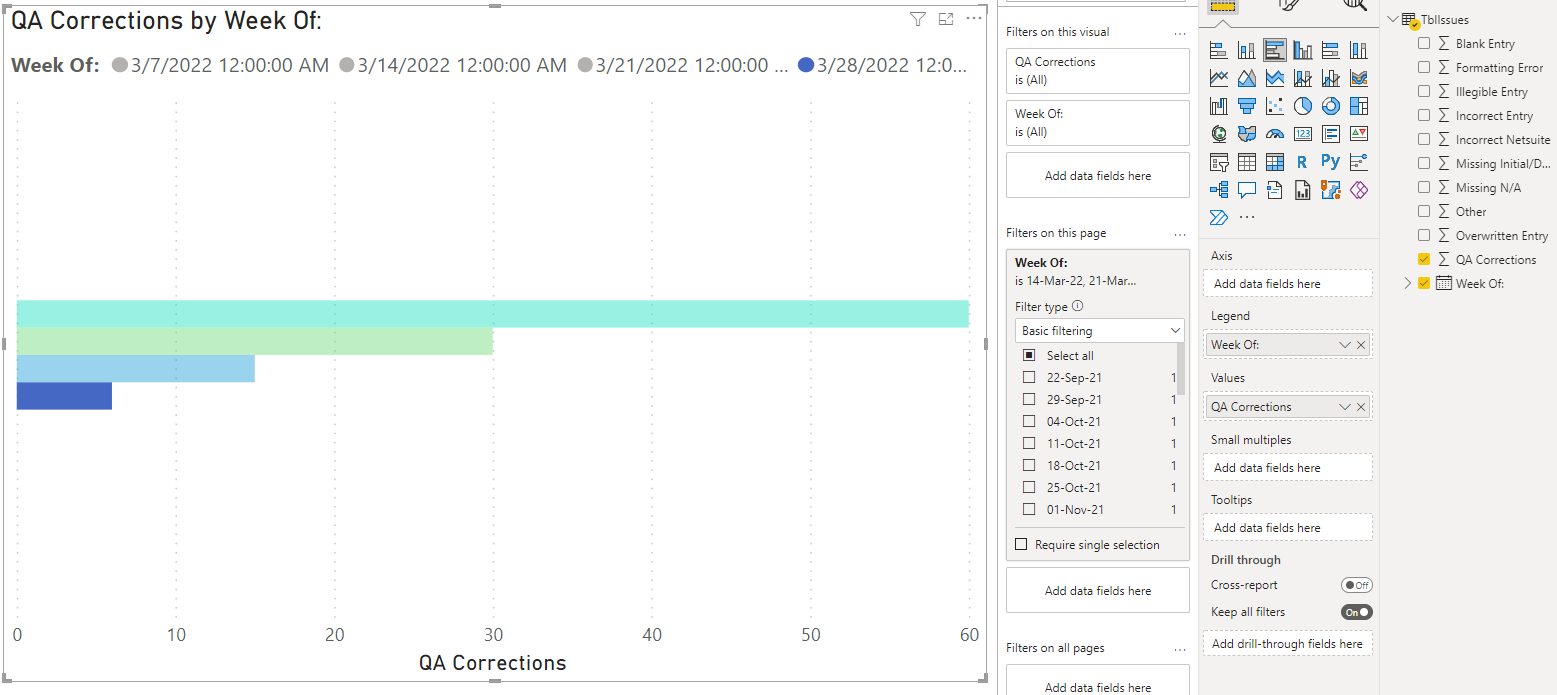The width and height of the screenshot is (1557, 695).
Task: Toggle Keep all filters switch
Action: [x=1357, y=612]
